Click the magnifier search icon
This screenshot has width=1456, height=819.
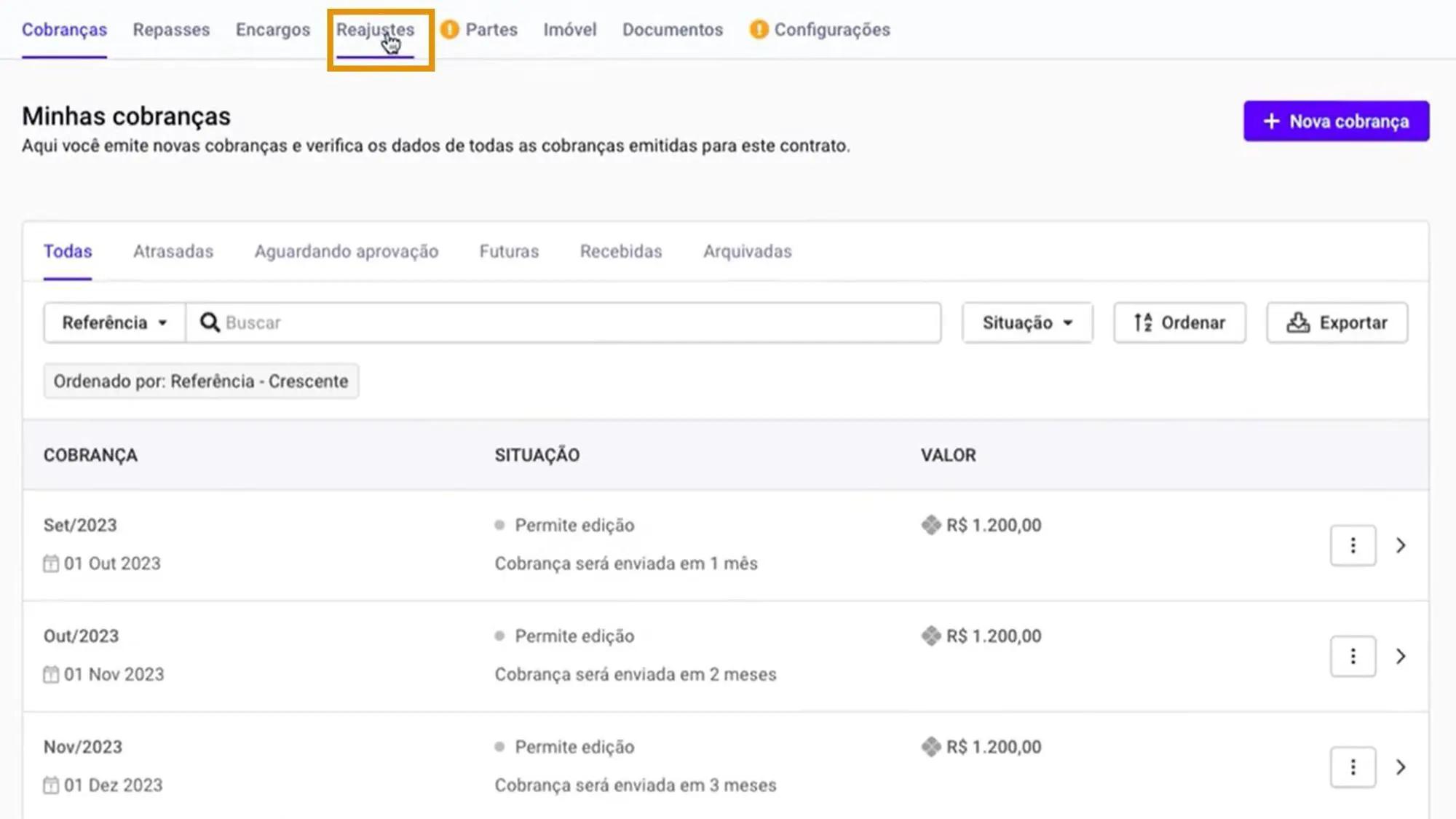tap(210, 323)
